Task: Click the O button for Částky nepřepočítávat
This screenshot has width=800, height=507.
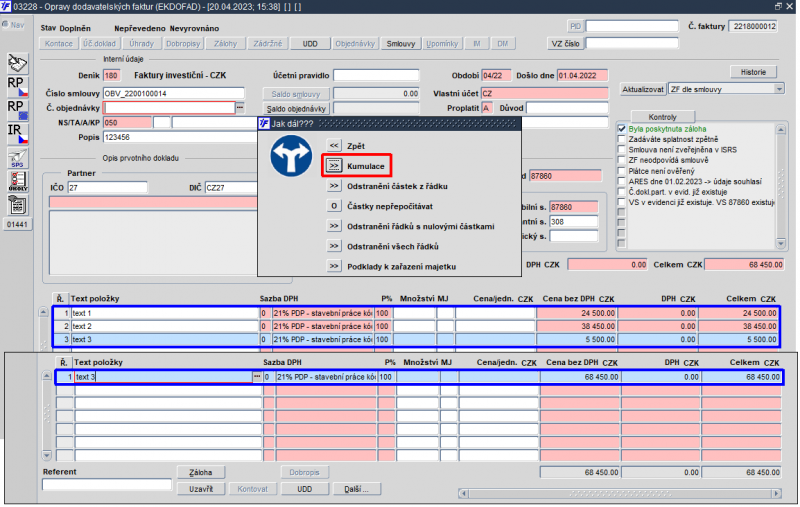Action: tap(335, 206)
